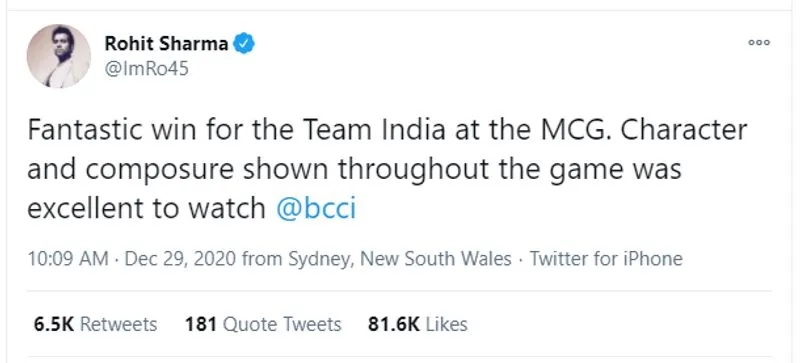Open the Rohit Sharma display name link

(166, 44)
